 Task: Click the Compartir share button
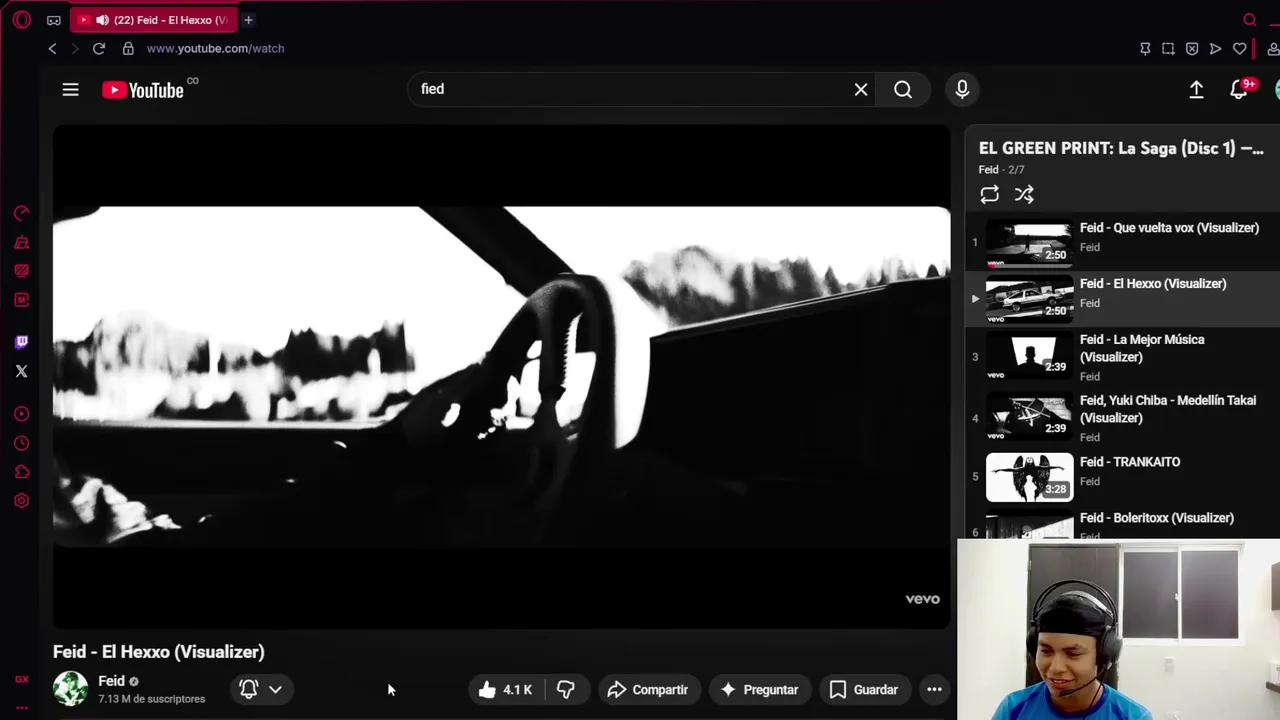[x=647, y=690]
